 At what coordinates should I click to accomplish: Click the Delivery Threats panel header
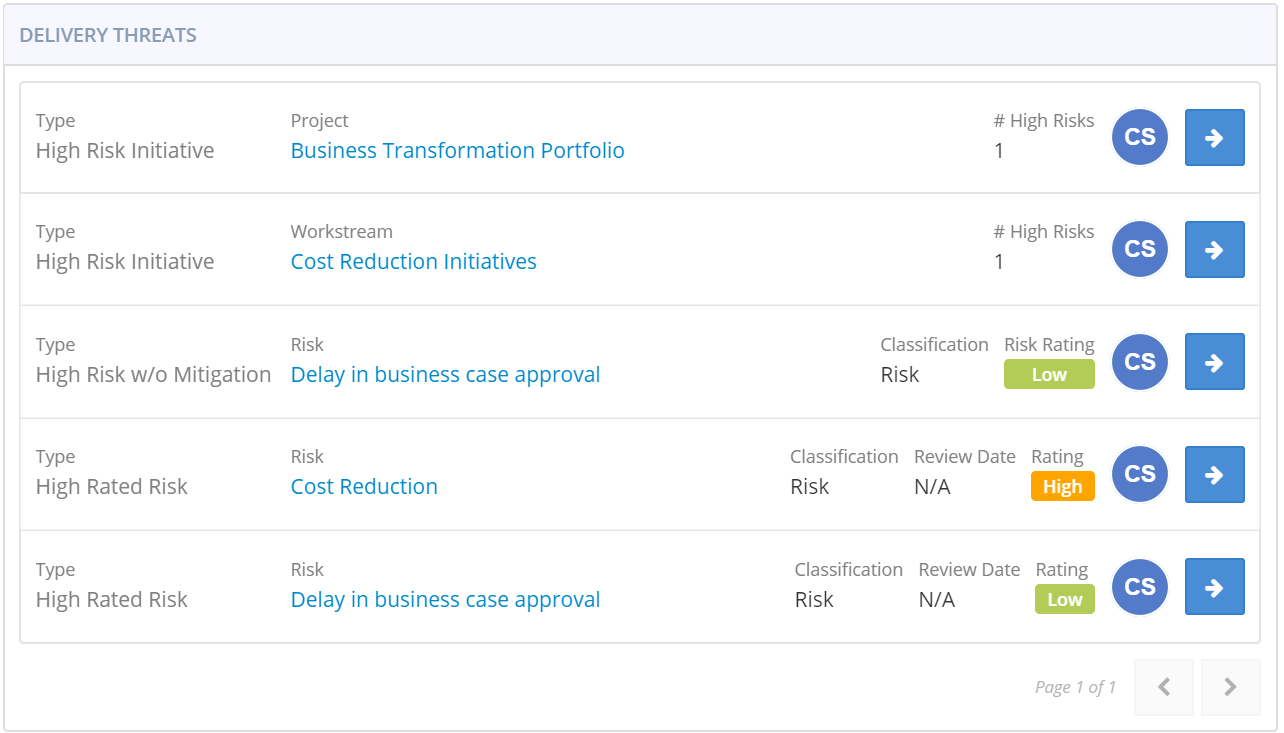pos(108,36)
